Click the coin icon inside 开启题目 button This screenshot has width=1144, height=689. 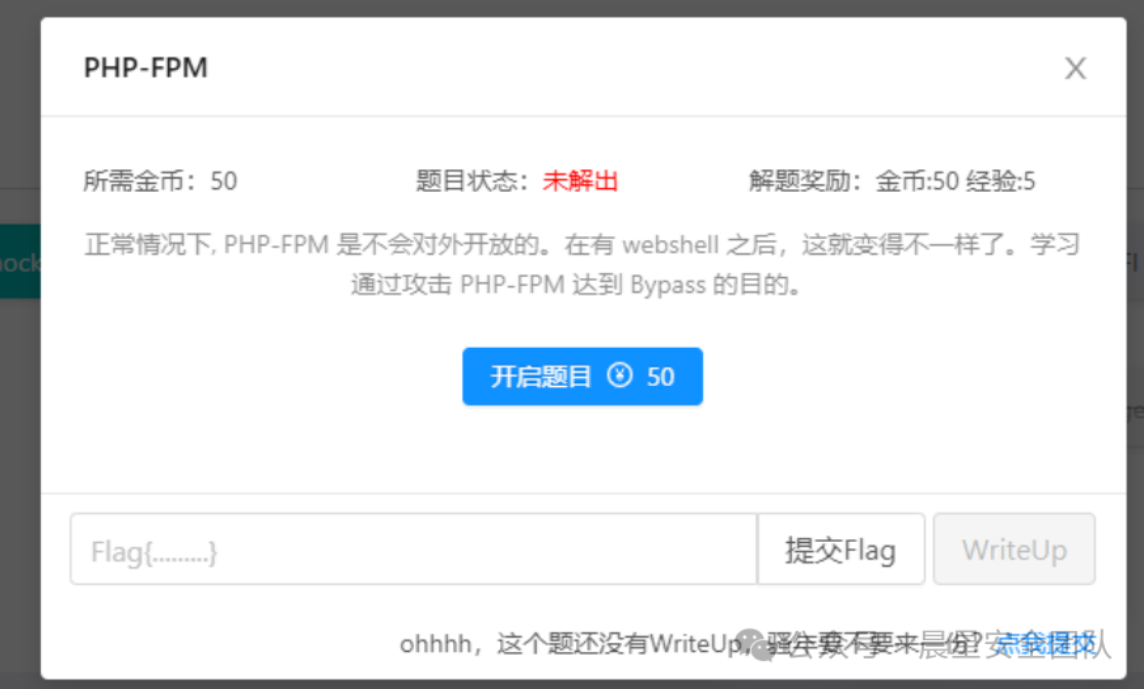coord(619,376)
